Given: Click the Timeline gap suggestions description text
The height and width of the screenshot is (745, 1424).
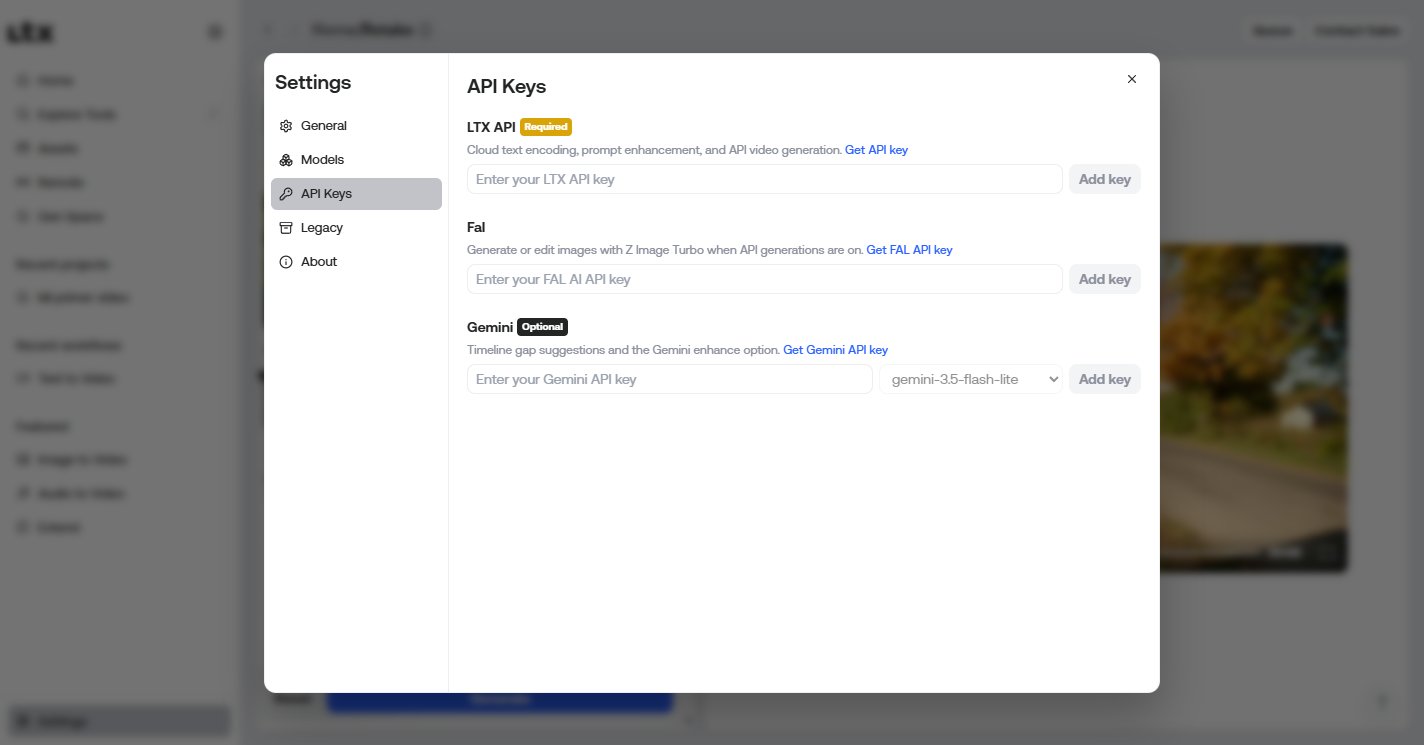Looking at the screenshot, I should tap(623, 350).
